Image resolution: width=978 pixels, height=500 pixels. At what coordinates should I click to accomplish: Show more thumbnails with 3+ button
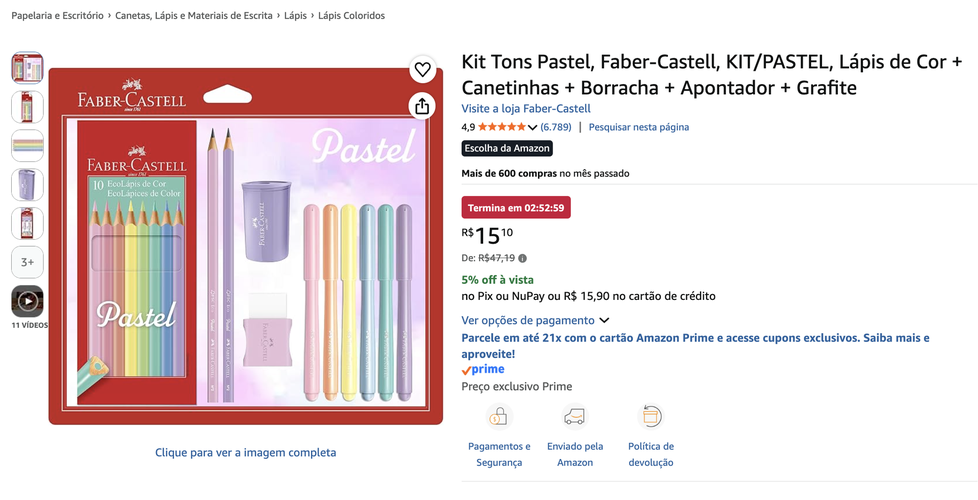tap(27, 262)
